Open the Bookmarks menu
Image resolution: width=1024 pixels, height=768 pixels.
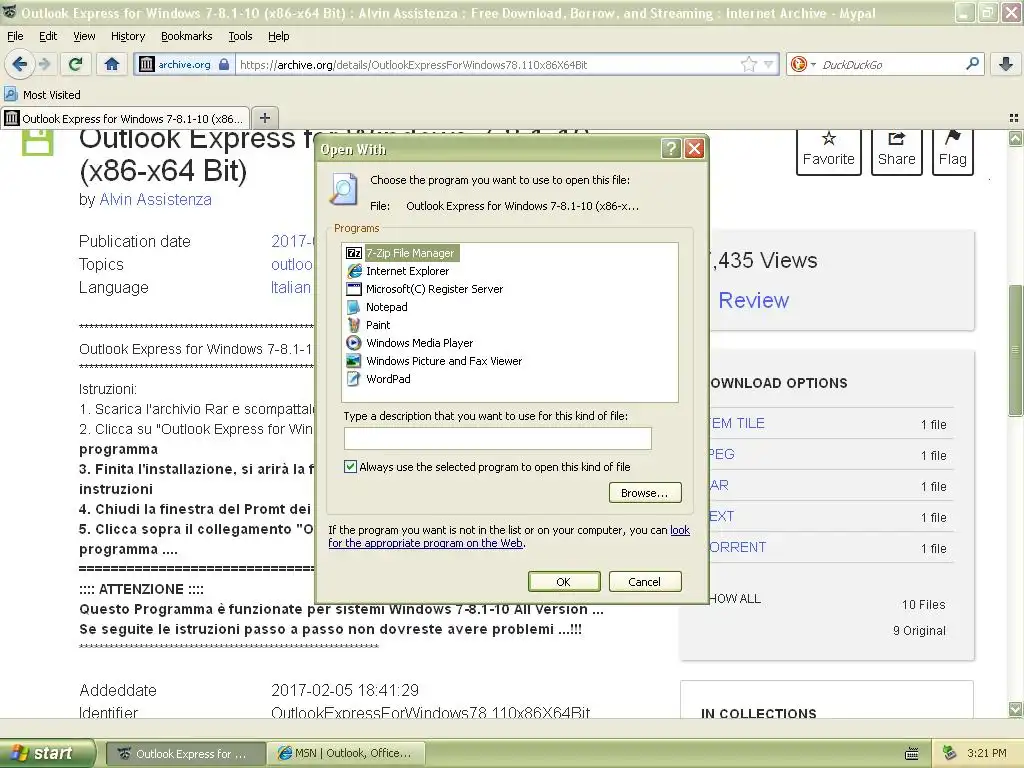pyautogui.click(x=186, y=36)
